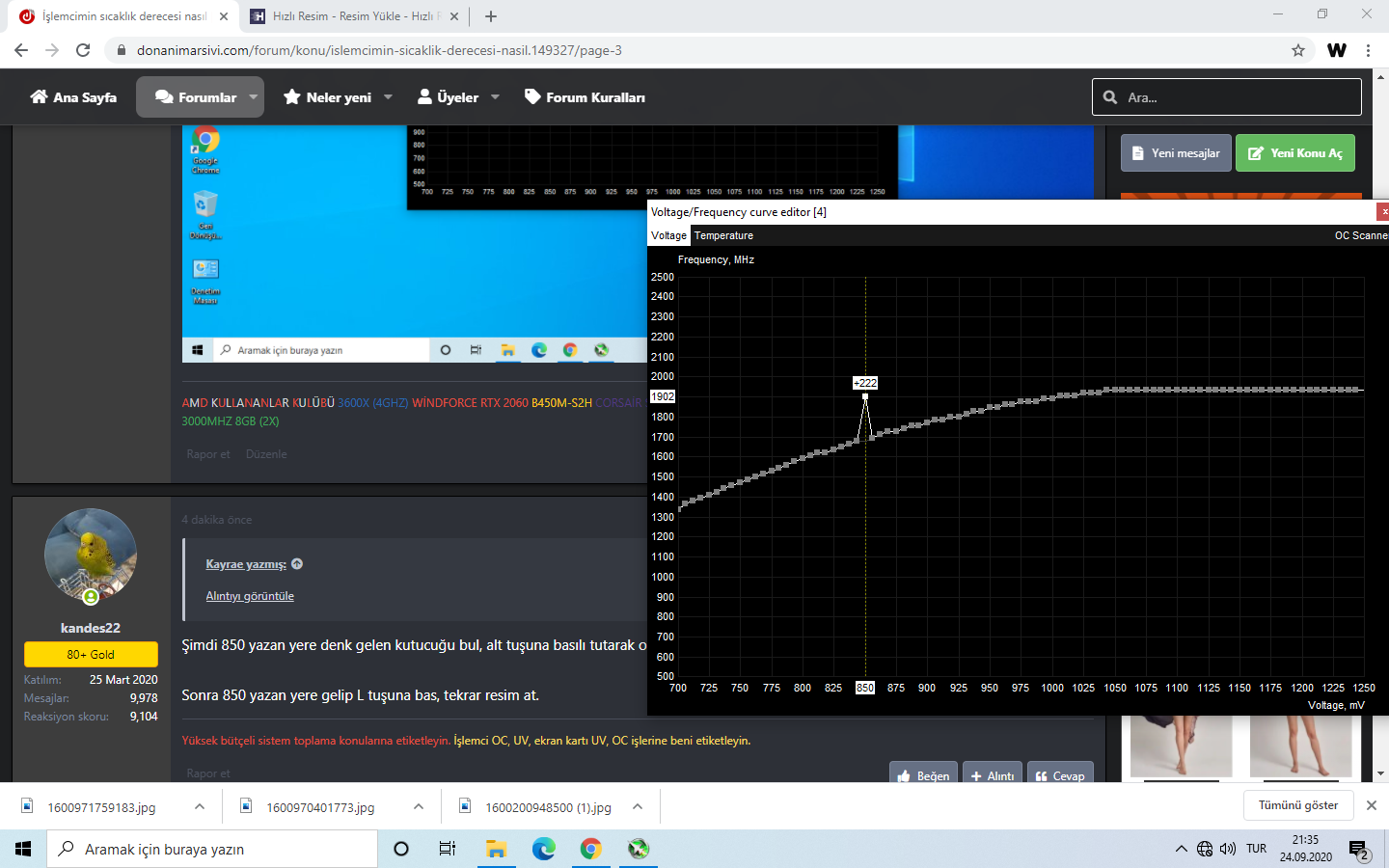Bookmark this page with the star icon
The image size is (1389, 868).
click(x=1298, y=50)
